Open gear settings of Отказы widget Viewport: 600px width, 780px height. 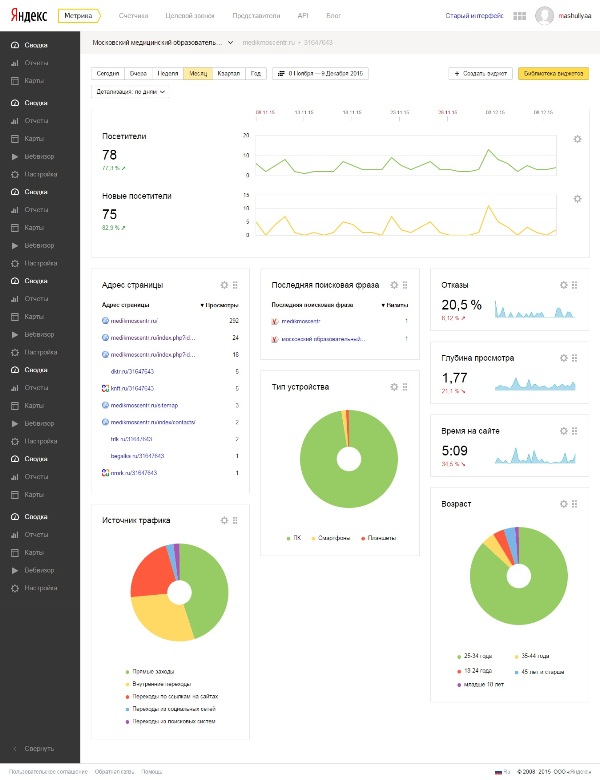[563, 285]
